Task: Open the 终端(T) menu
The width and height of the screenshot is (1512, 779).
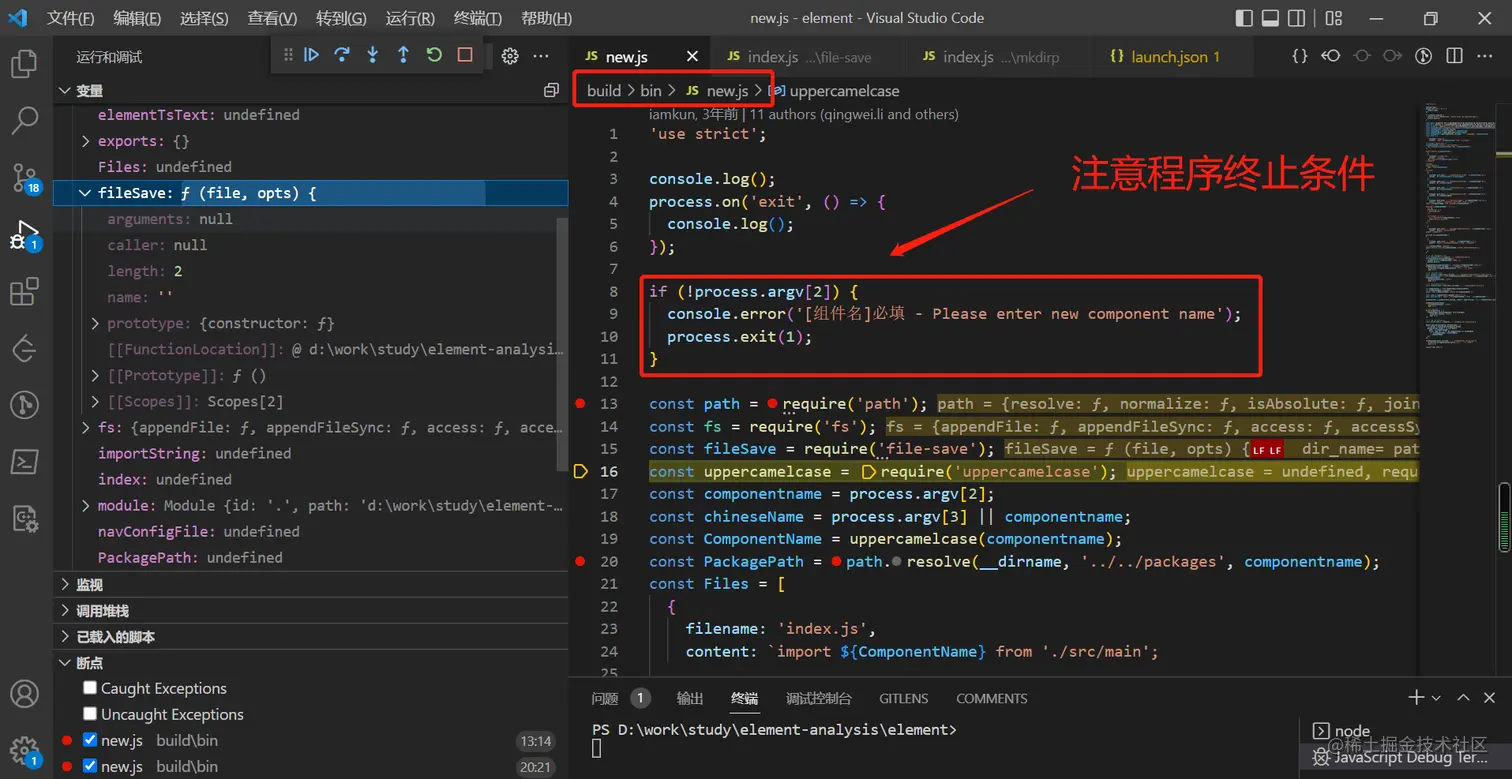Action: pos(478,18)
